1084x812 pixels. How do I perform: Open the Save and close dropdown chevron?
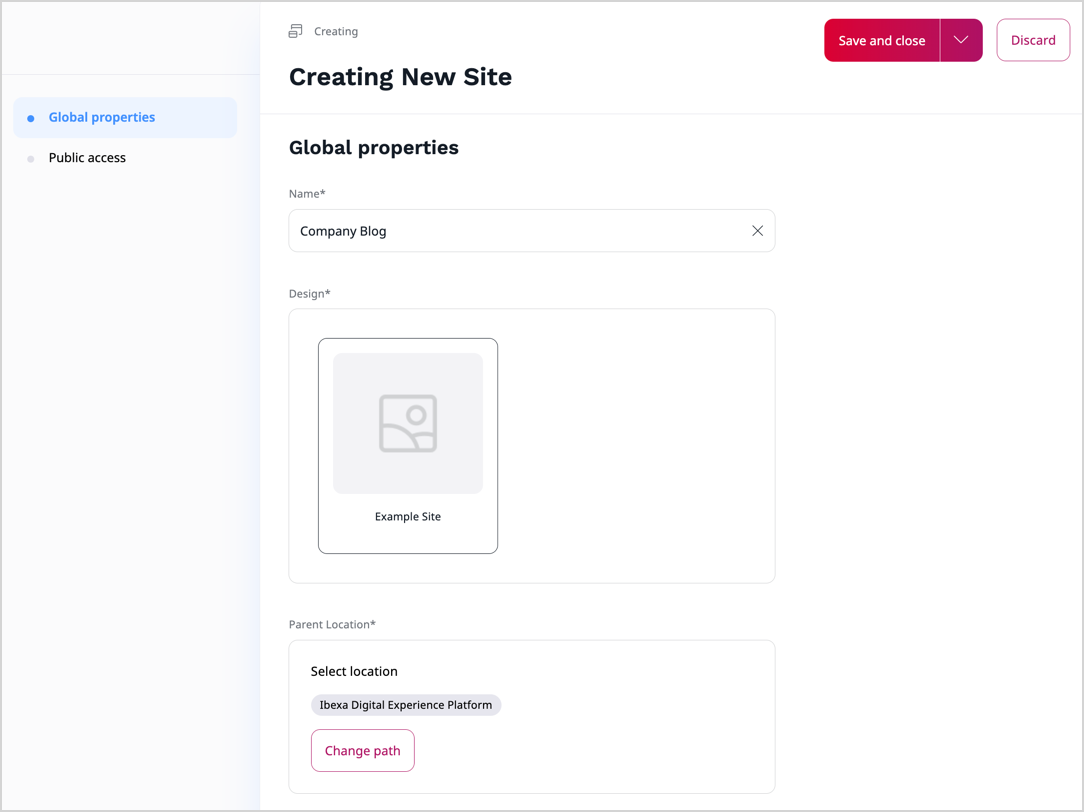[960, 40]
